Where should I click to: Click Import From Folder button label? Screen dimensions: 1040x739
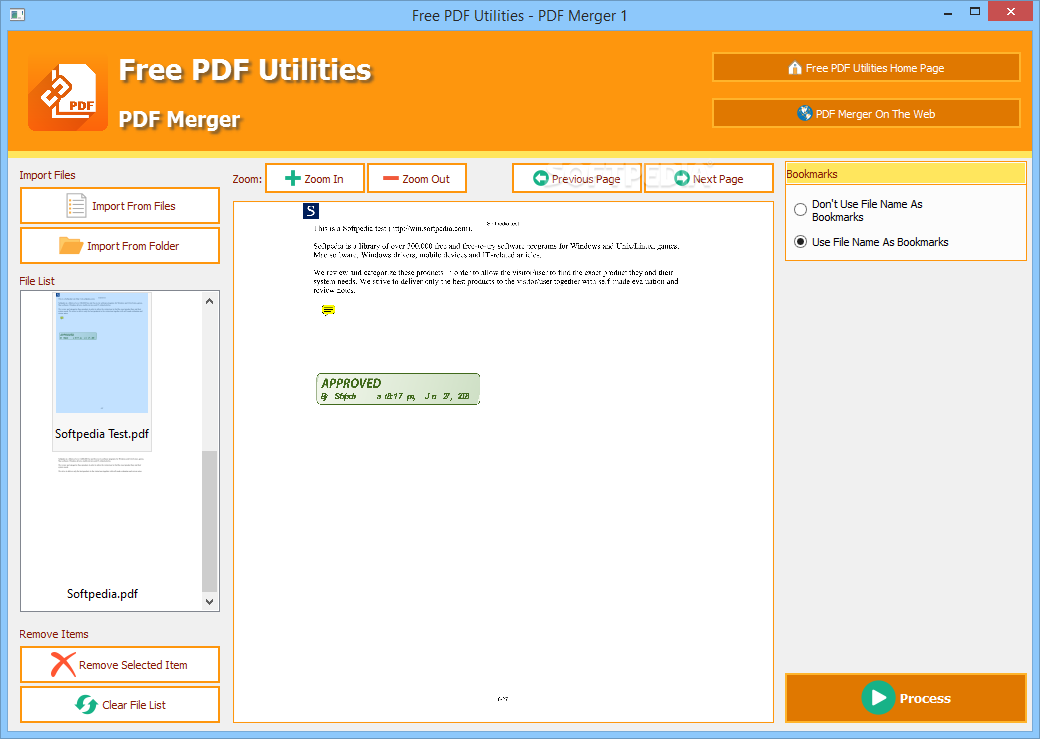click(x=133, y=246)
